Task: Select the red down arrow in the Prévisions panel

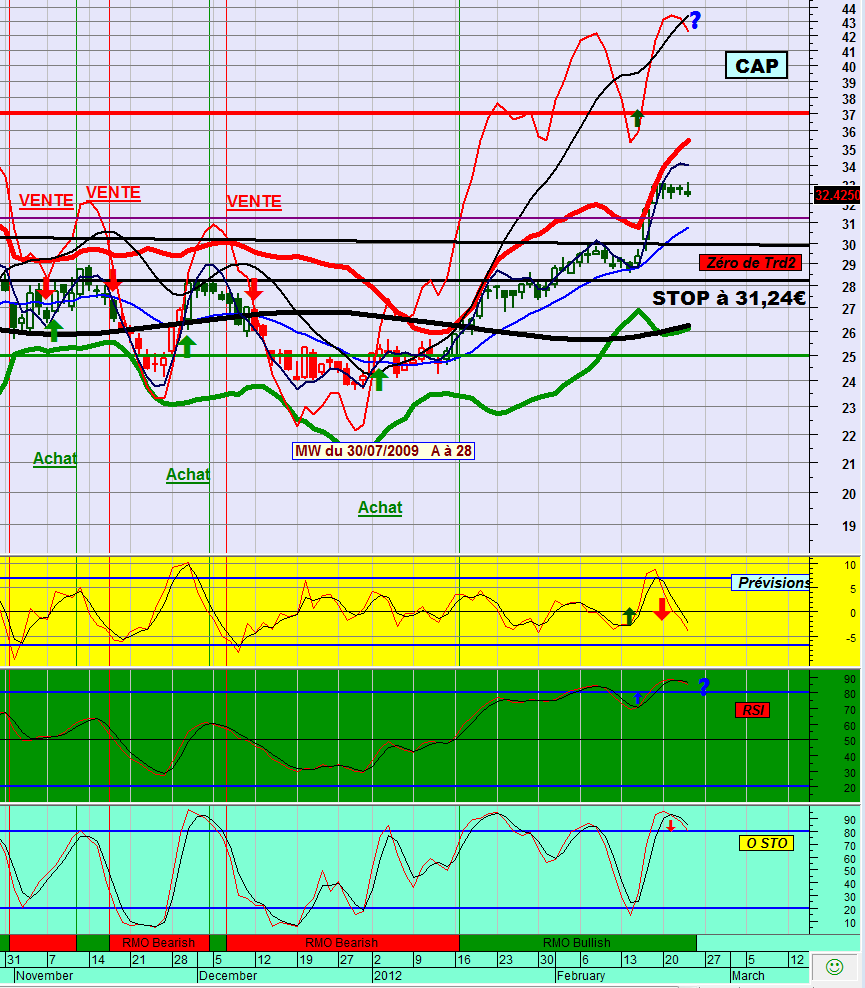Action: click(x=661, y=609)
